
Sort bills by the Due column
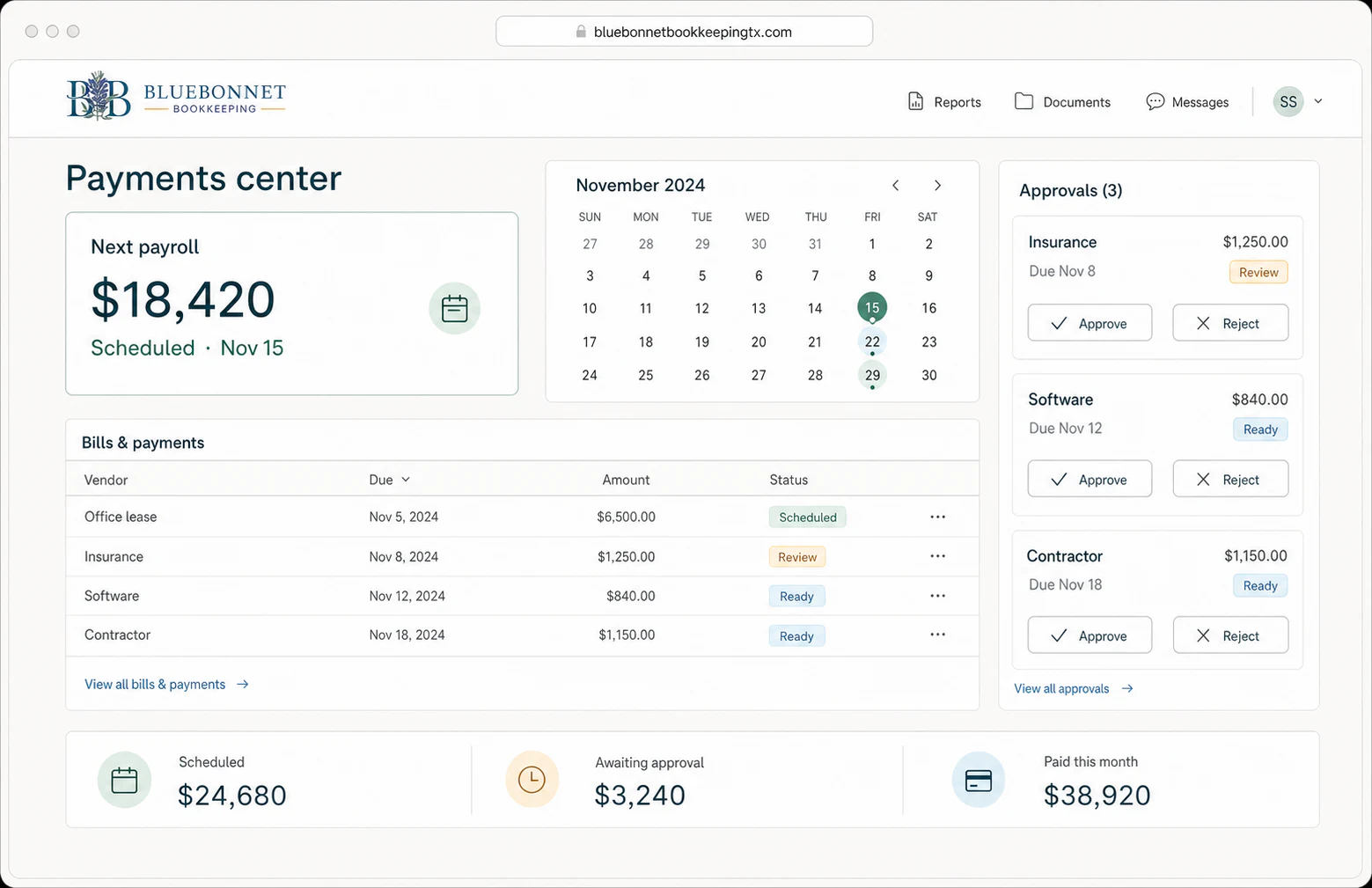[x=389, y=480]
